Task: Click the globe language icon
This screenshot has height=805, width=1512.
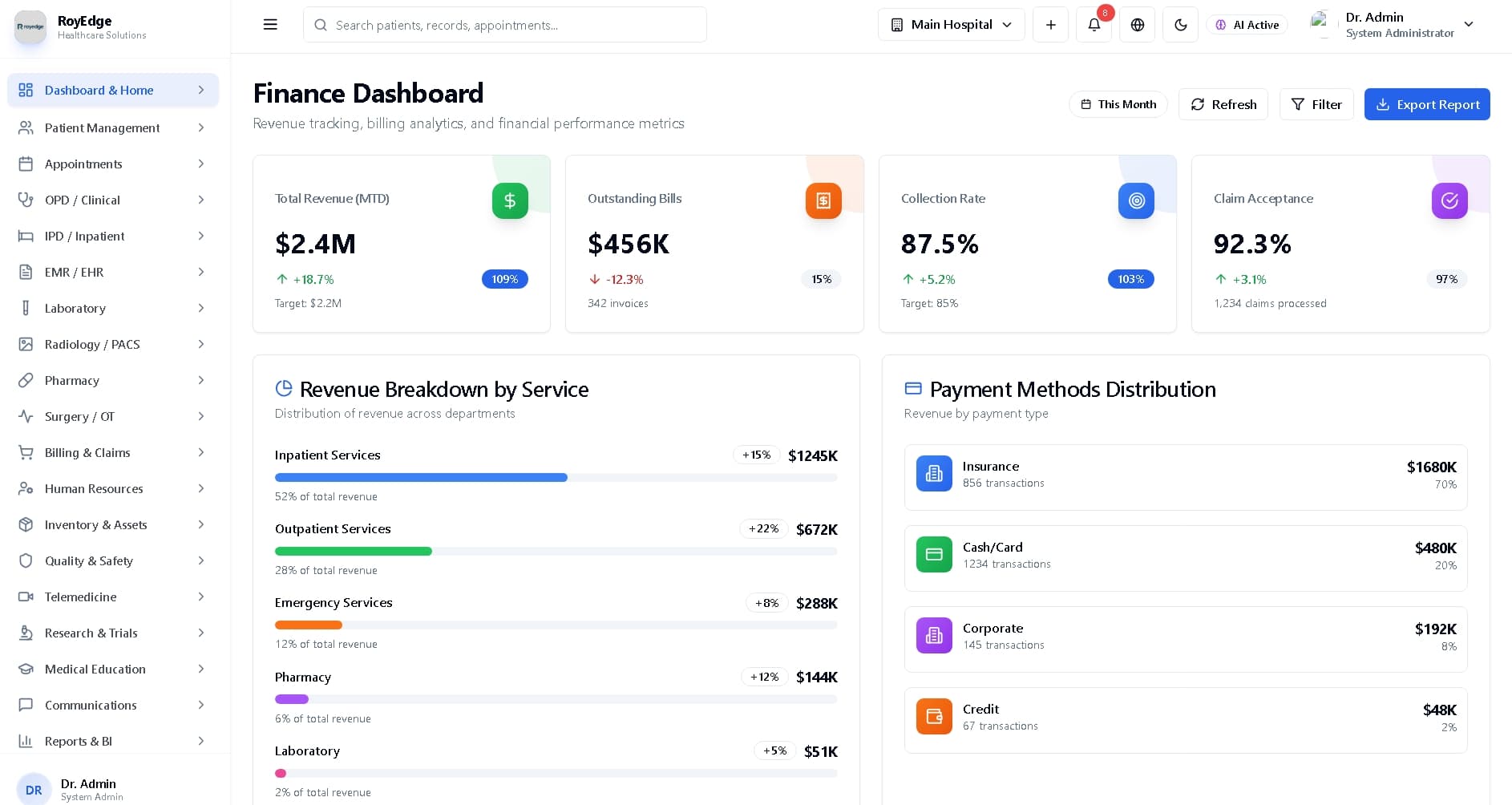Action: coord(1137,24)
